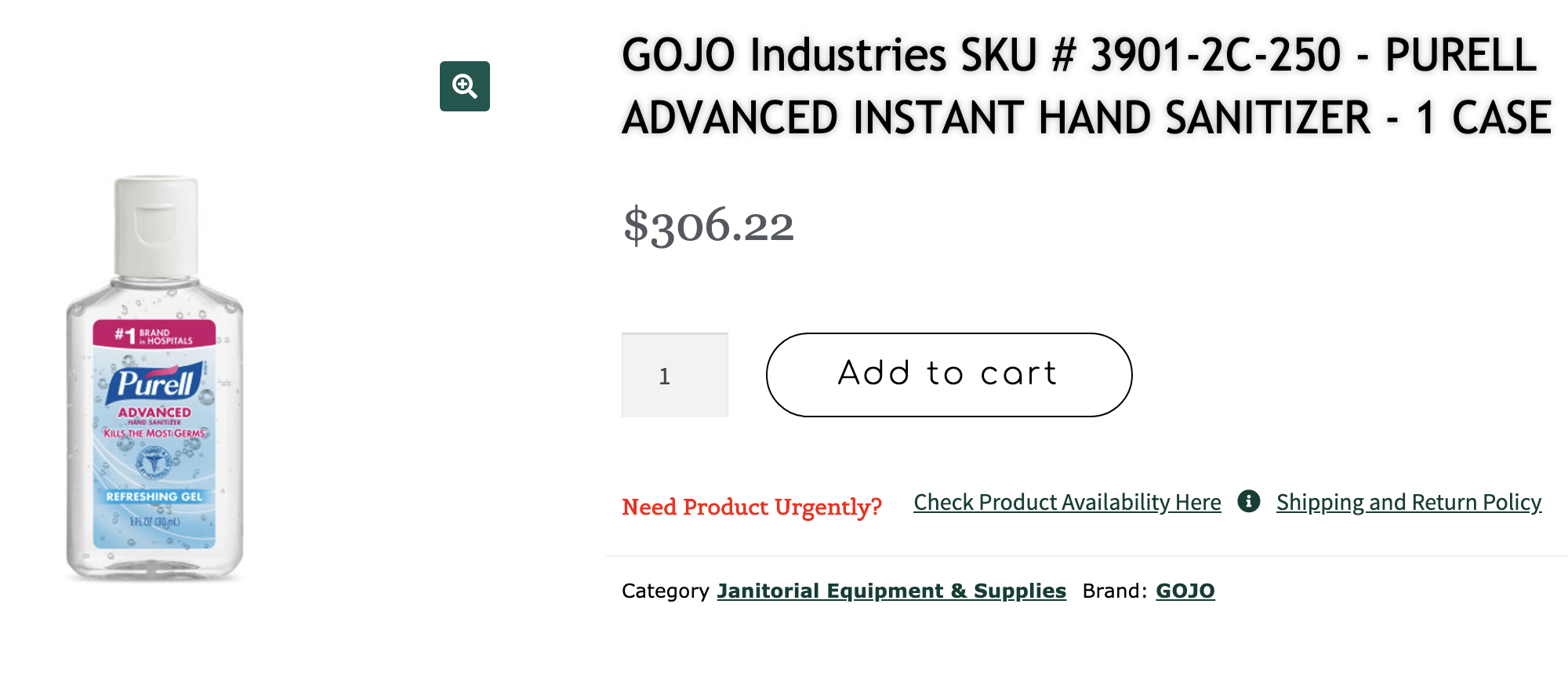Open the Shipping and Return Policy link
The width and height of the screenshot is (1568, 684).
click(x=1408, y=502)
